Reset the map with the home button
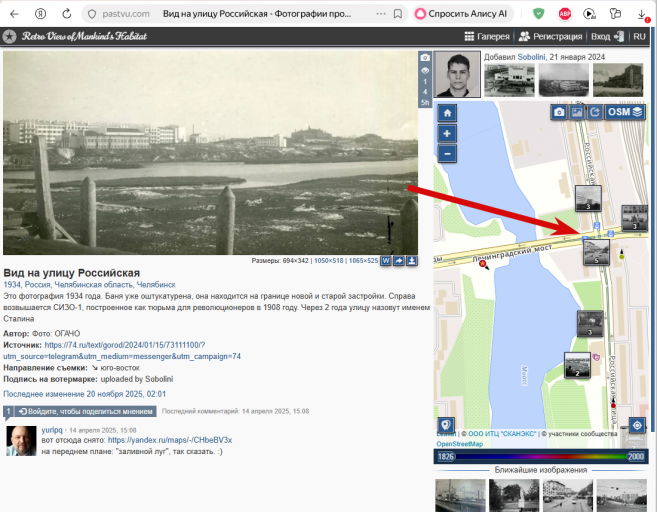Viewport: 657px width, 512px height. (x=447, y=113)
